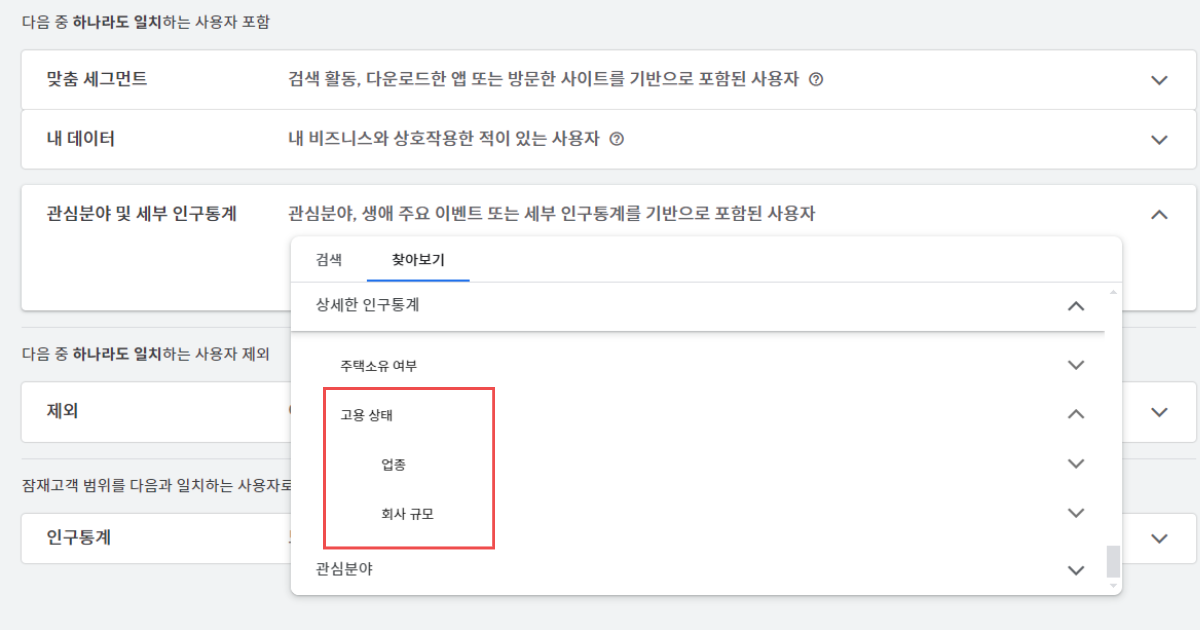This screenshot has height=630, width=1200.
Task: Expand the 관심분야 category chevron
Action: (1076, 570)
